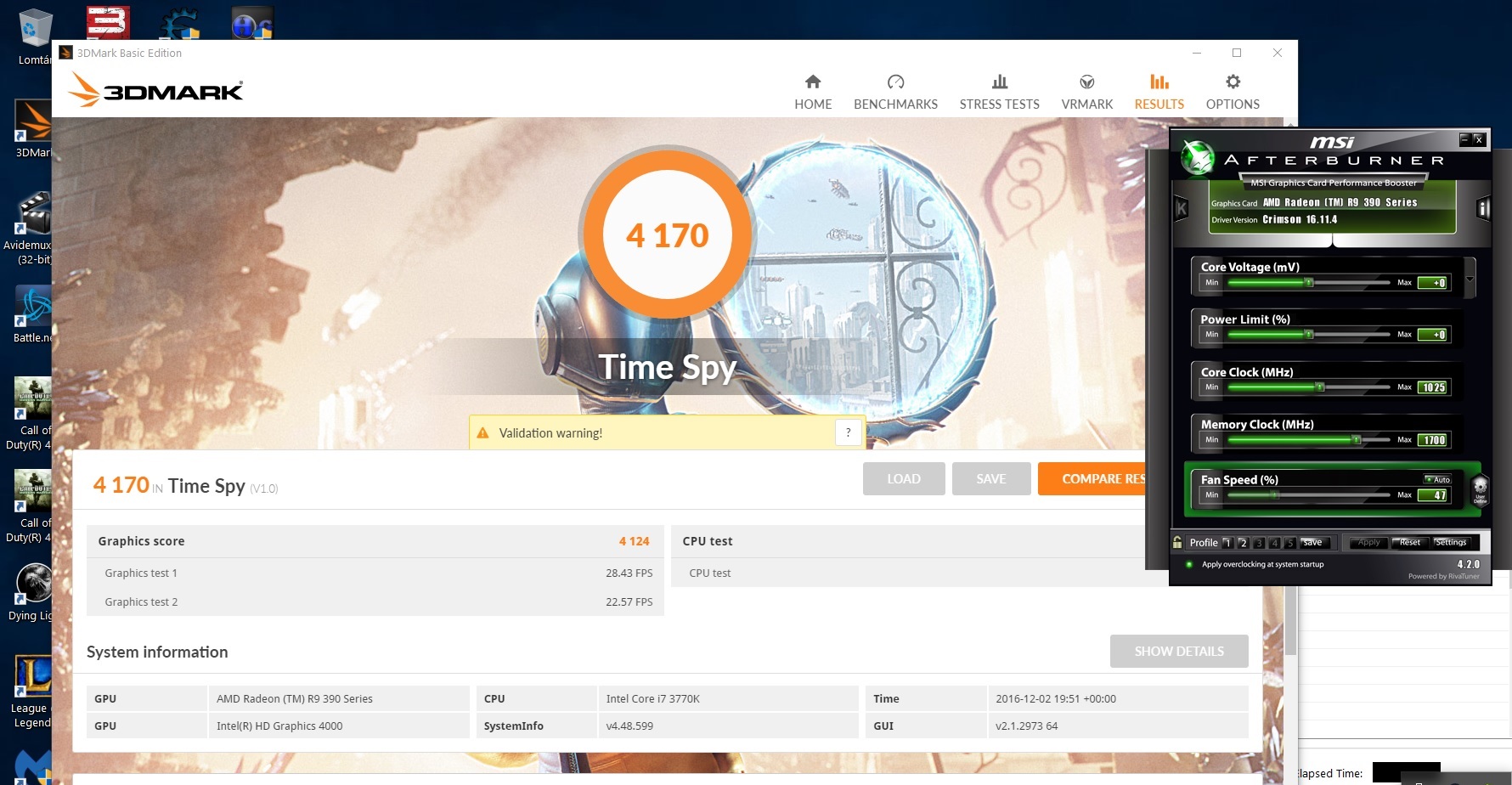This screenshot has width=1512, height=785.
Task: Click the Afterburner K Kombustor button
Action: pyautogui.click(x=1181, y=208)
